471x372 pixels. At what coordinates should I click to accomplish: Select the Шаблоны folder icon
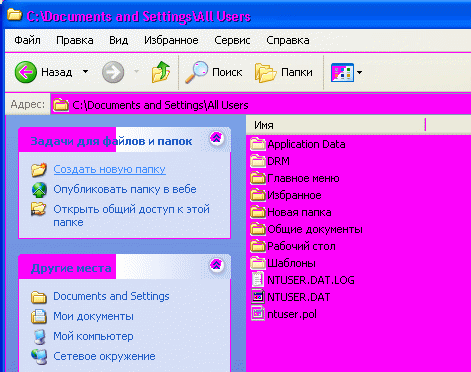(258, 263)
